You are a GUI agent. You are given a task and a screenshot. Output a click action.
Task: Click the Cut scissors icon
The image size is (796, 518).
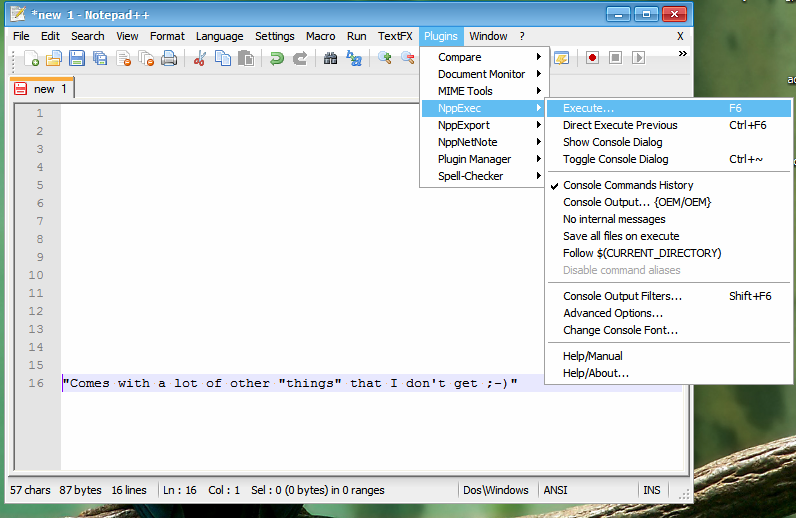click(200, 58)
